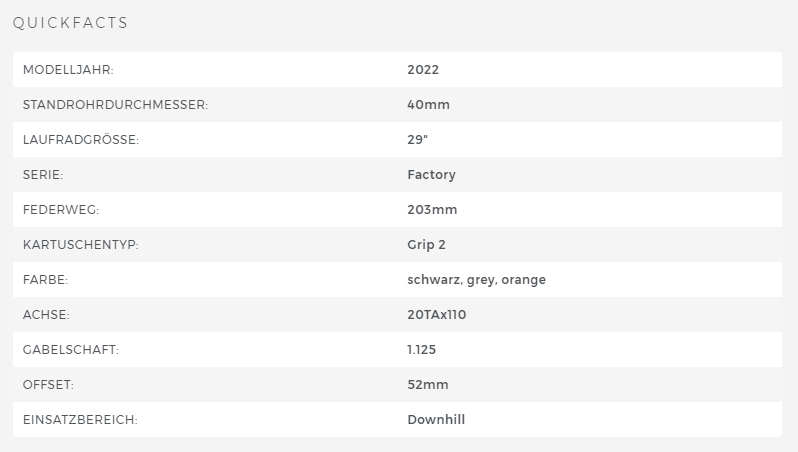The height and width of the screenshot is (452, 798).
Task: Click the KARTUSCHENTYP label
Action: pyautogui.click(x=80, y=245)
